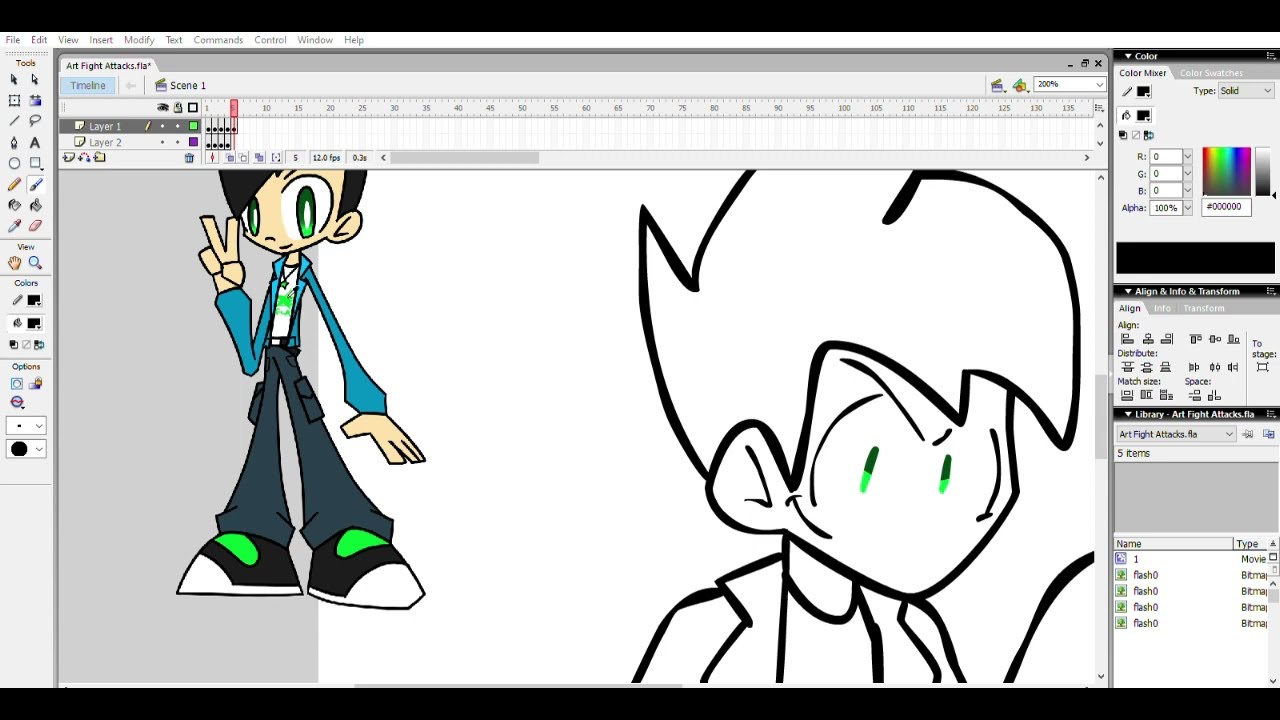
Task: Select the Pencil tool
Action: 14,184
